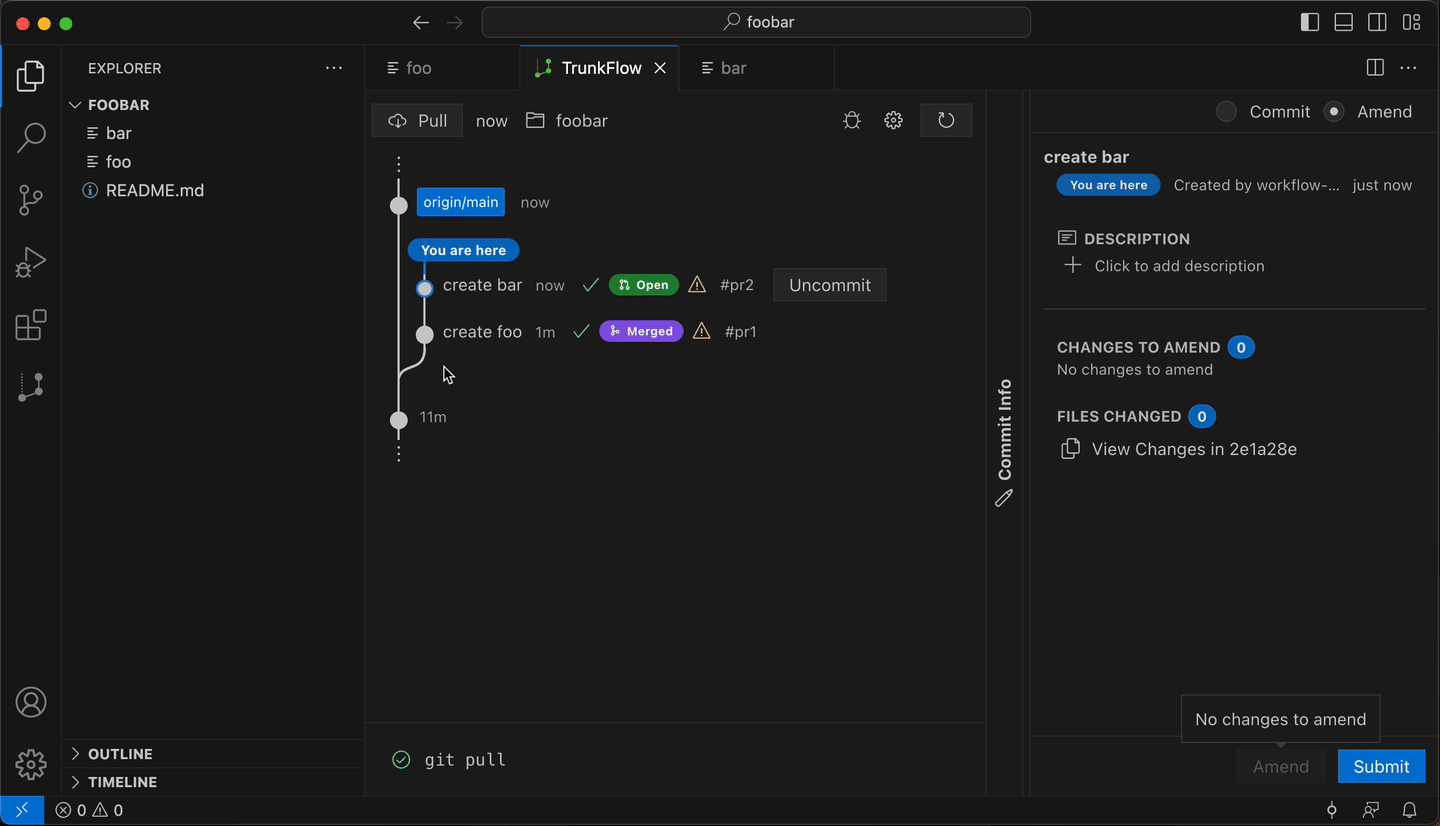The width and height of the screenshot is (1440, 826).
Task: Submit the create bar commit
Action: coord(1381,766)
